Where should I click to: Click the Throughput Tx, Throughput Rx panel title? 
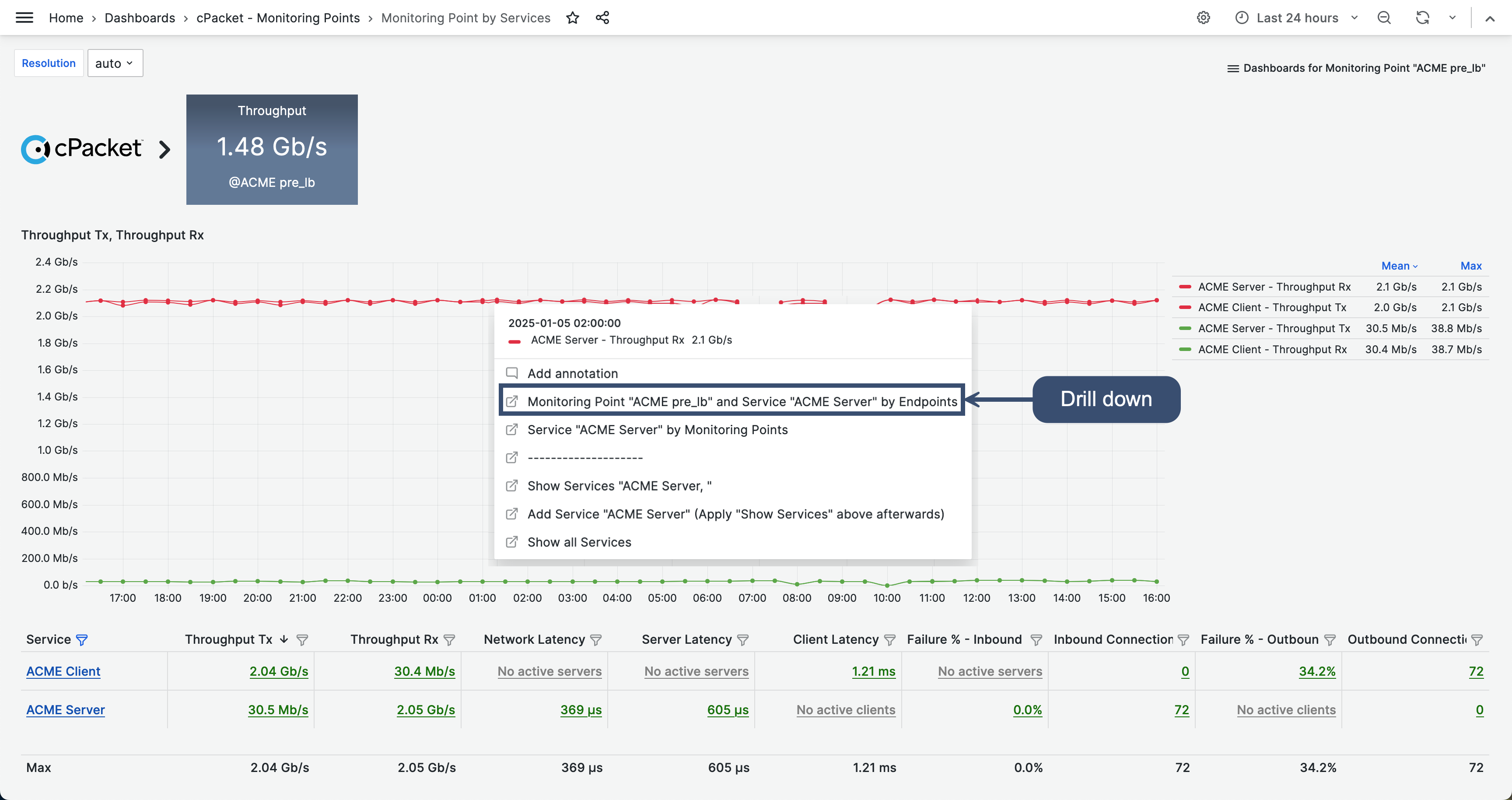coord(113,235)
